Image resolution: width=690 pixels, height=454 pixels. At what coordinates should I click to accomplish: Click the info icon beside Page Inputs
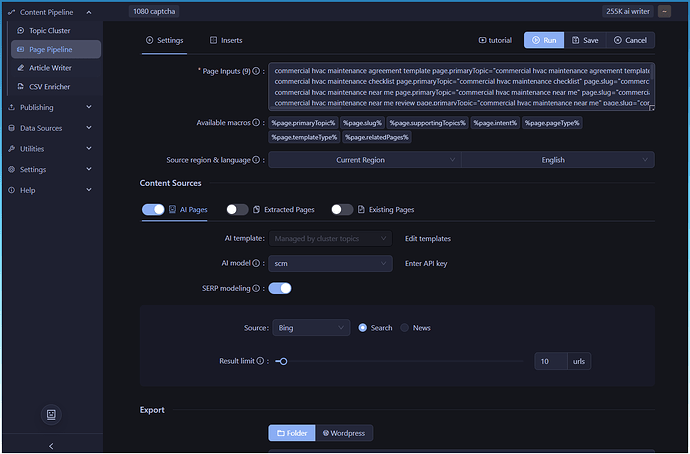[258, 72]
